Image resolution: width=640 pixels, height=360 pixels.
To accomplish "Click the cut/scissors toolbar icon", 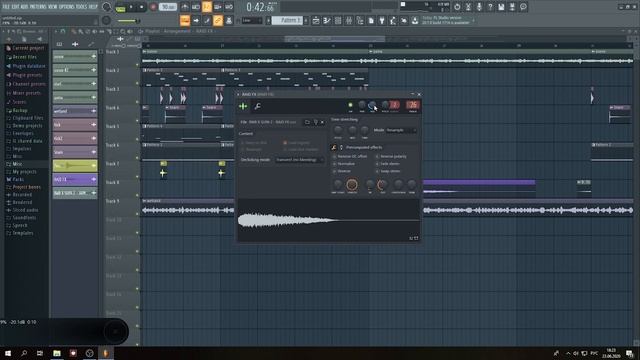I will tap(468, 7).
